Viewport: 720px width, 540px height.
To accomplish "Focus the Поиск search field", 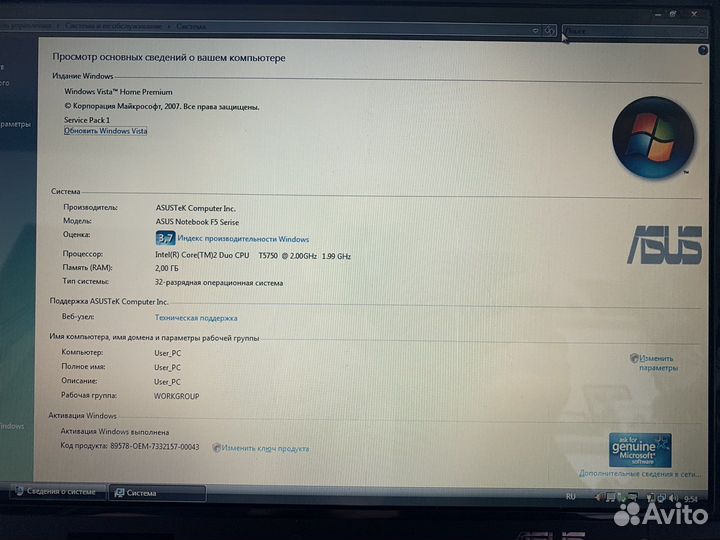I will (x=634, y=31).
